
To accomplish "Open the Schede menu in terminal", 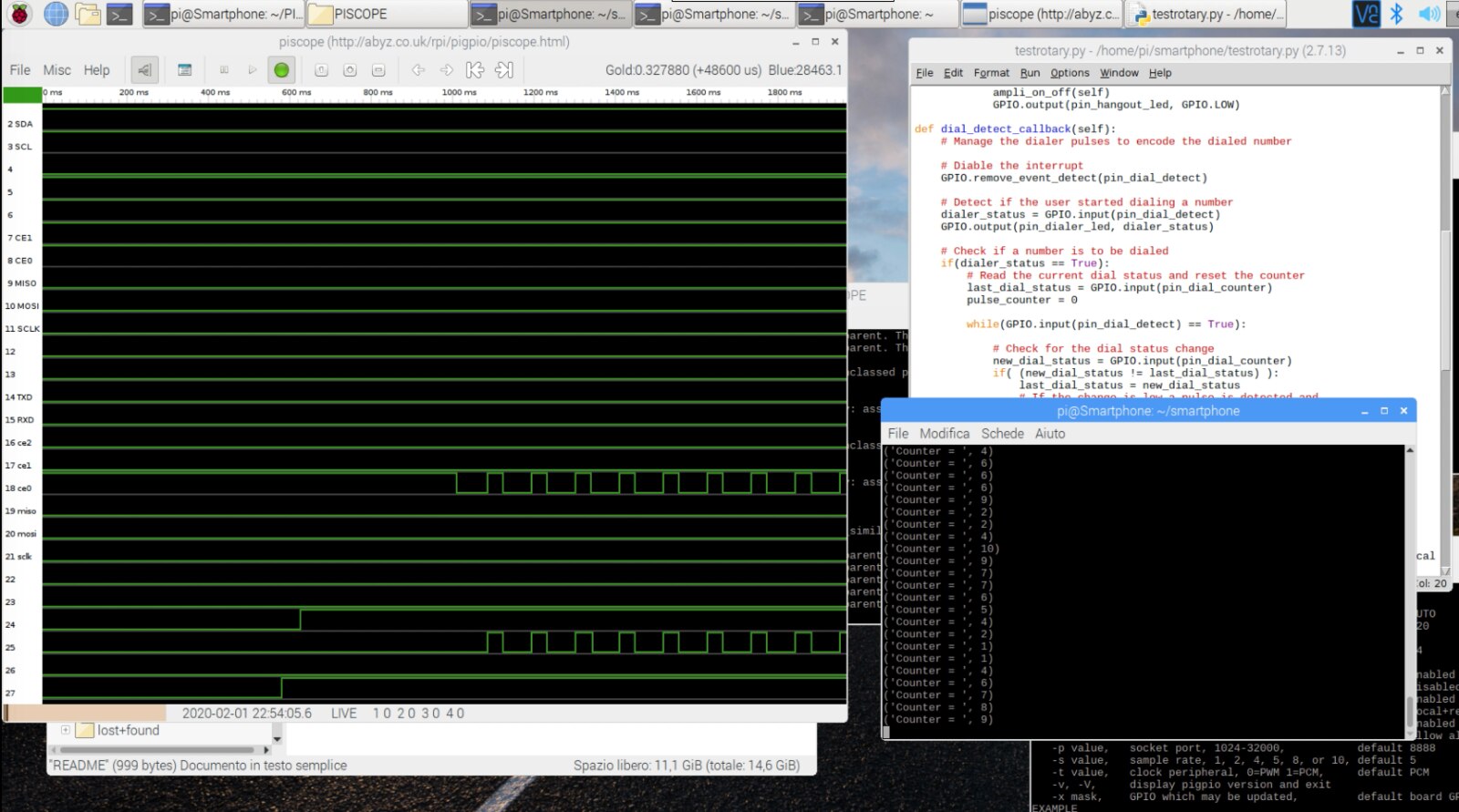I will (x=1002, y=434).
